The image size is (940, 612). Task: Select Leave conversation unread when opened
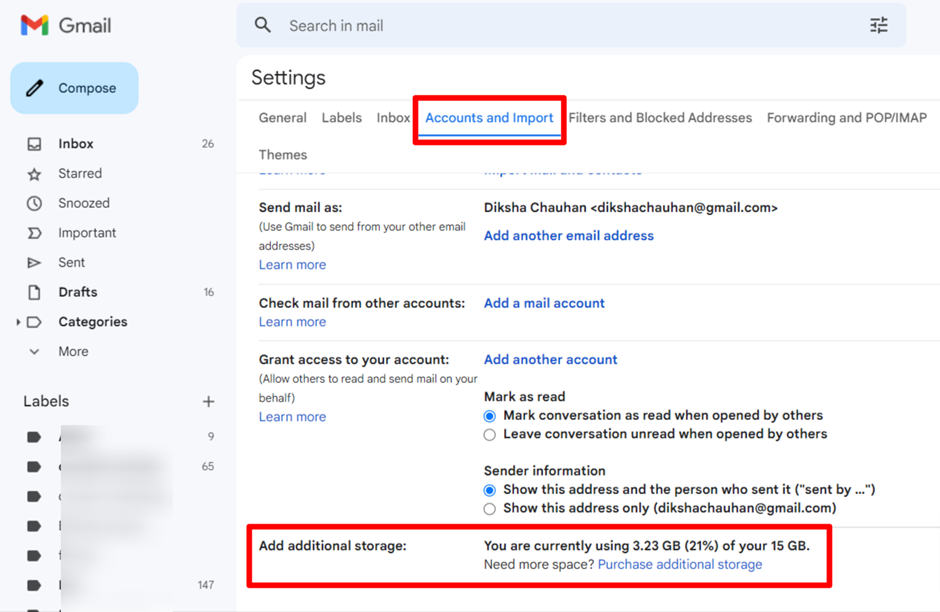(490, 435)
